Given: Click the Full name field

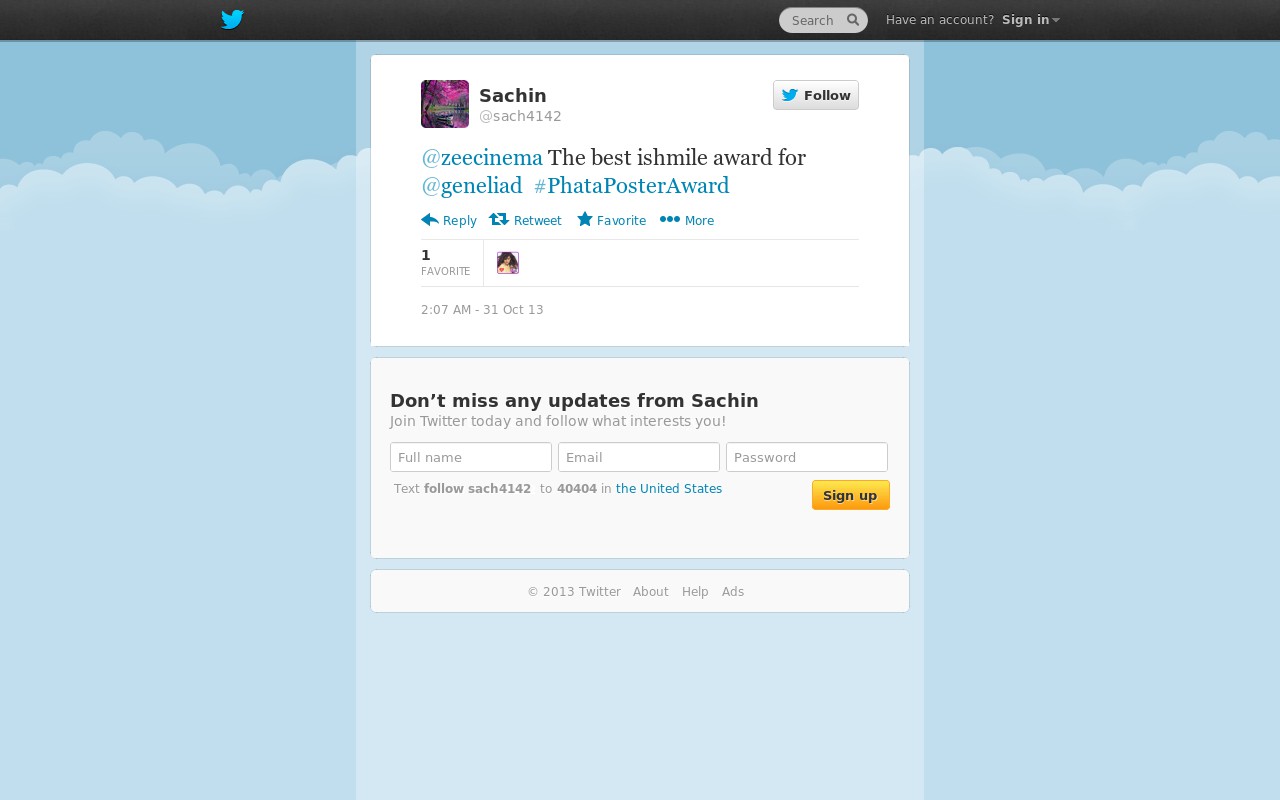Looking at the screenshot, I should [x=471, y=457].
